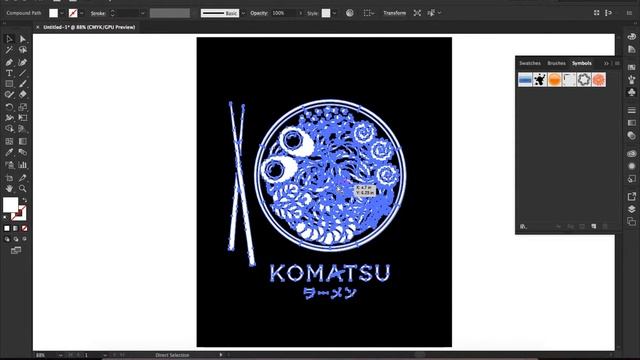This screenshot has width=640, height=360.
Task: Select the Line Segment tool
Action: [x=22, y=73]
